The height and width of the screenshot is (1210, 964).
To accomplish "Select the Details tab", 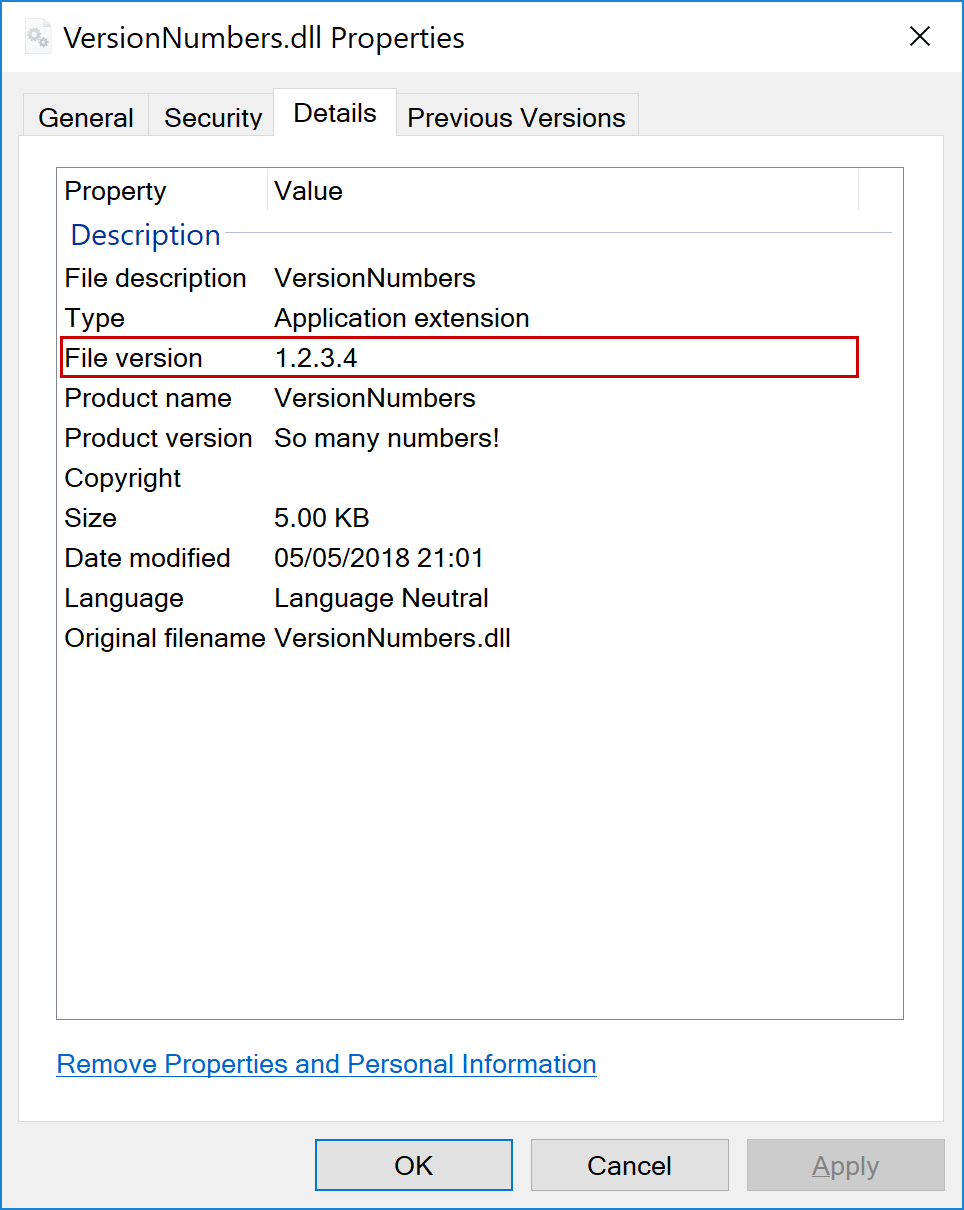I will pyautogui.click(x=335, y=113).
